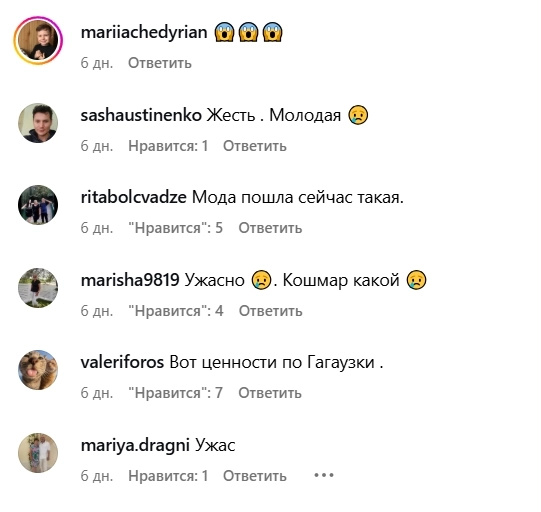This screenshot has height=512, width=541.
Task: Open marisha9819 username link
Action: pos(130,280)
